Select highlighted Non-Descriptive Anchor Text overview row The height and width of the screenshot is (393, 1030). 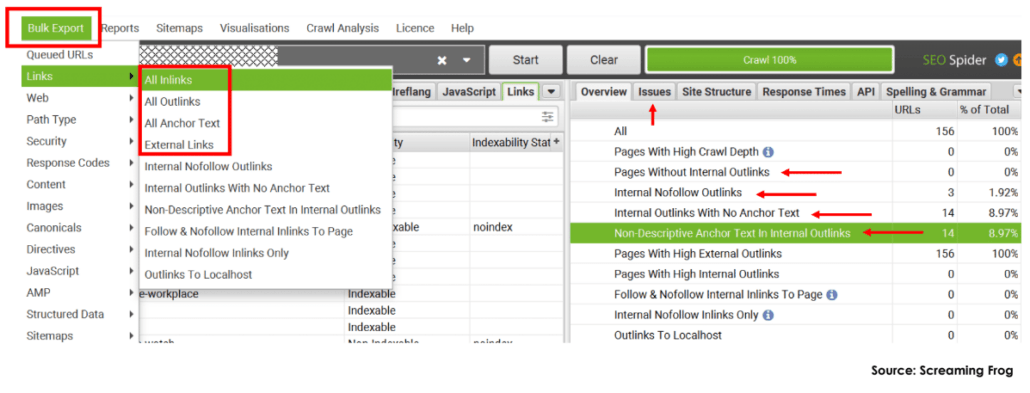point(796,233)
